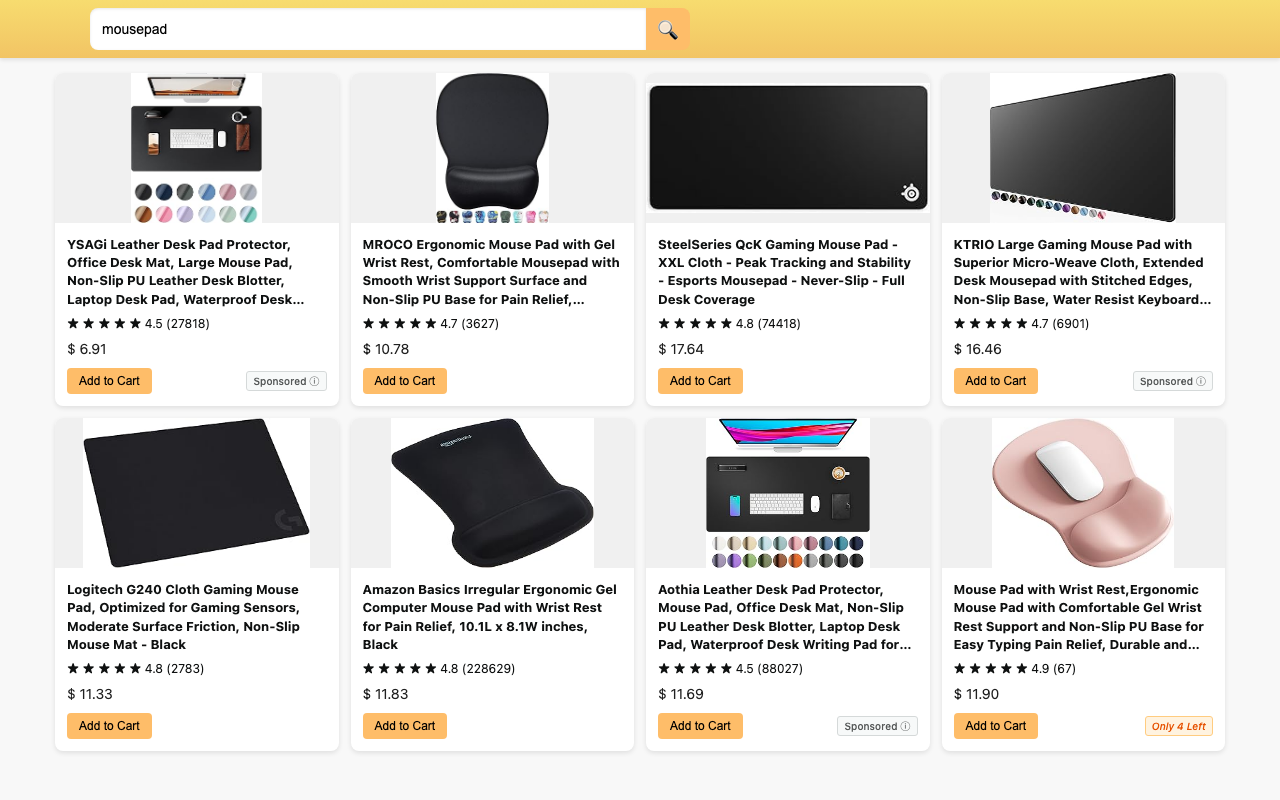This screenshot has width=1280, height=800.
Task: Add Logitech G240 Mouse Pad to cart
Action: (109, 726)
